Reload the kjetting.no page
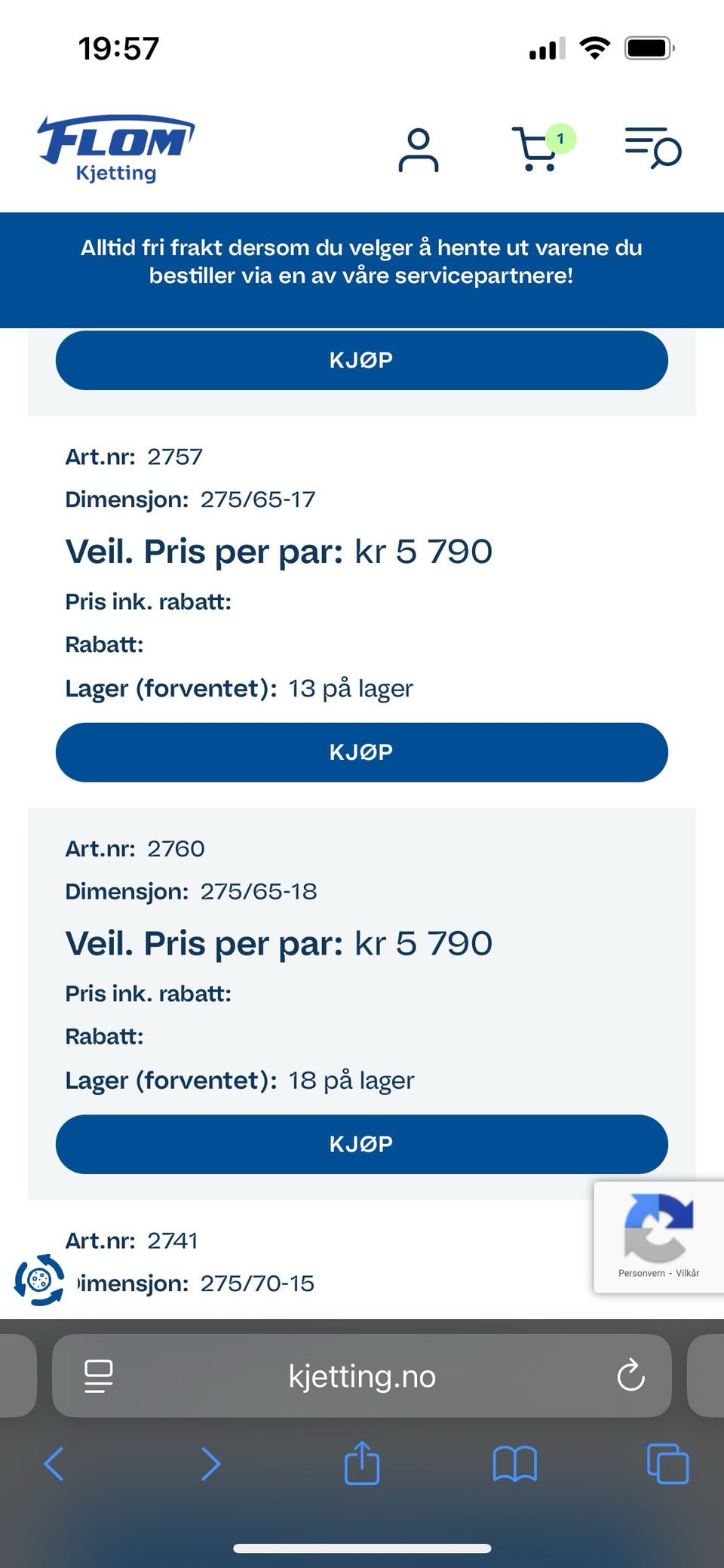This screenshot has width=724, height=1568. tap(630, 1376)
